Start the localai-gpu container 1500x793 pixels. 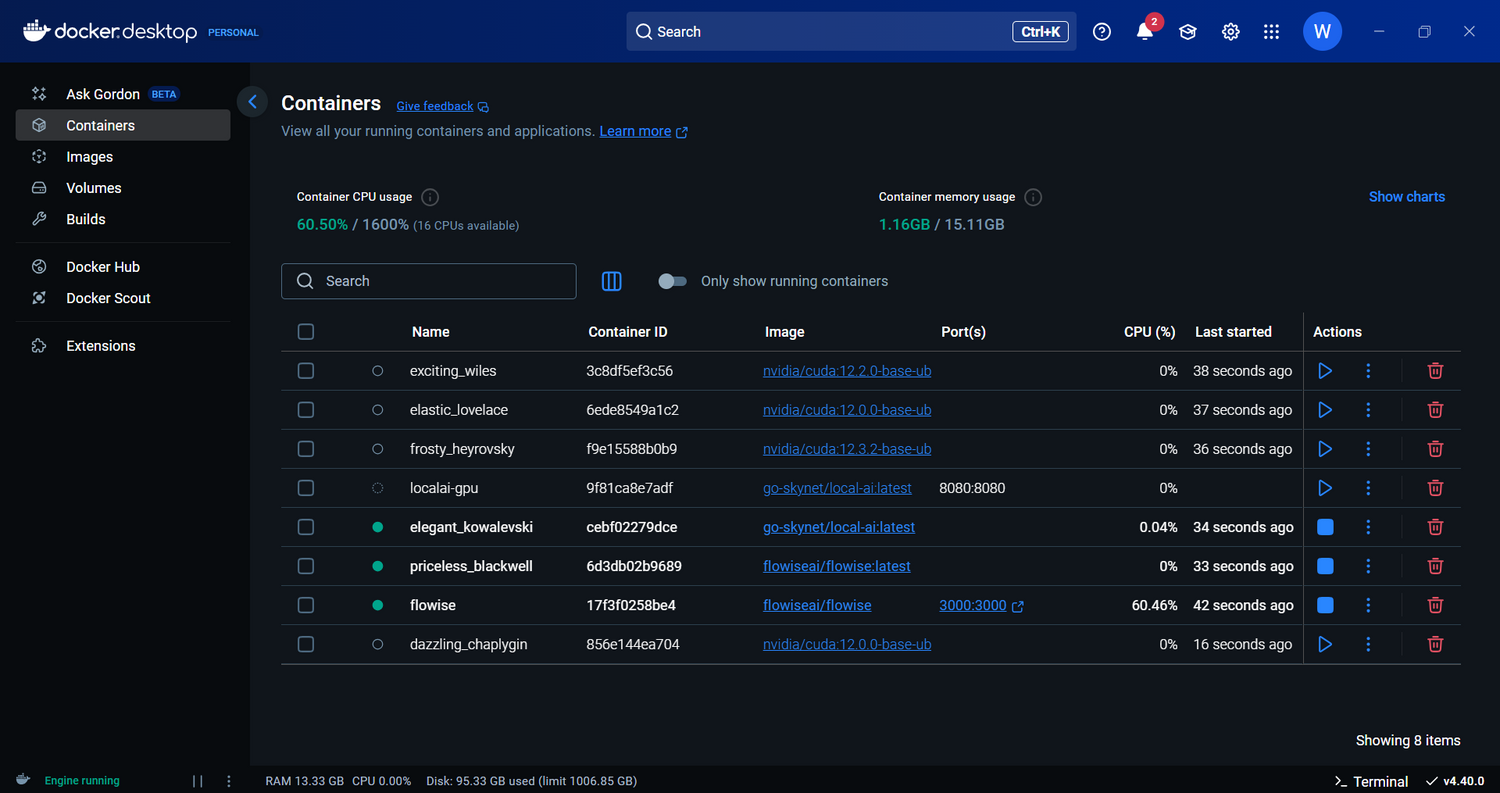[1325, 488]
